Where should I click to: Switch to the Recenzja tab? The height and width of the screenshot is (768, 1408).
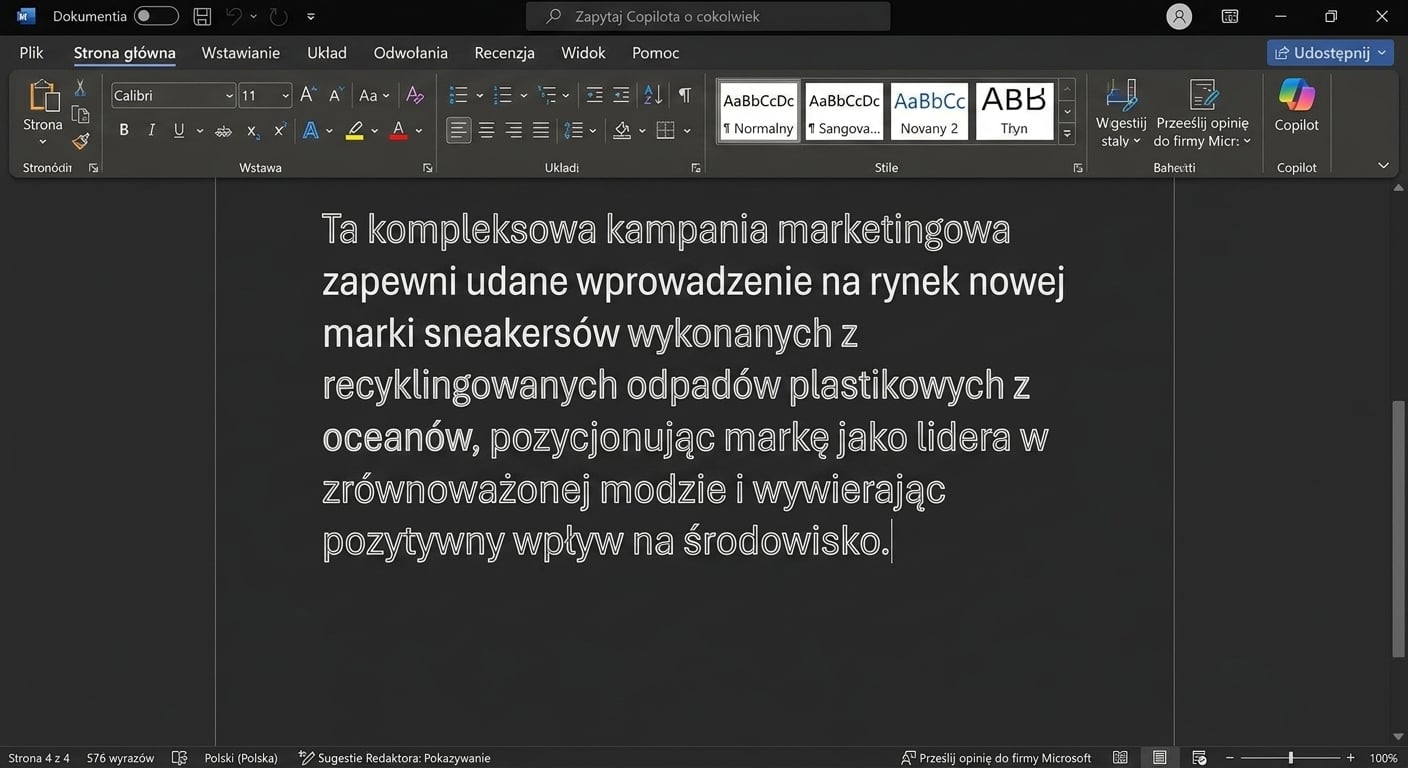pyautogui.click(x=505, y=53)
